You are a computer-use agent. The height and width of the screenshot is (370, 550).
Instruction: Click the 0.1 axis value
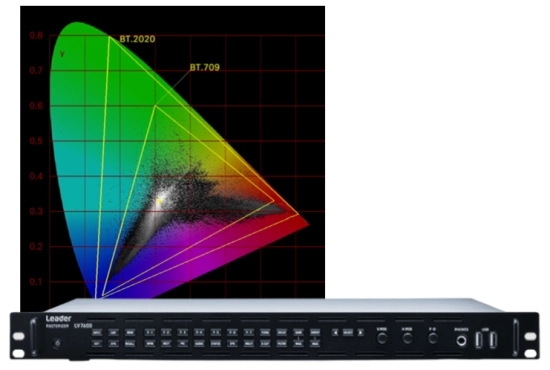point(36,282)
